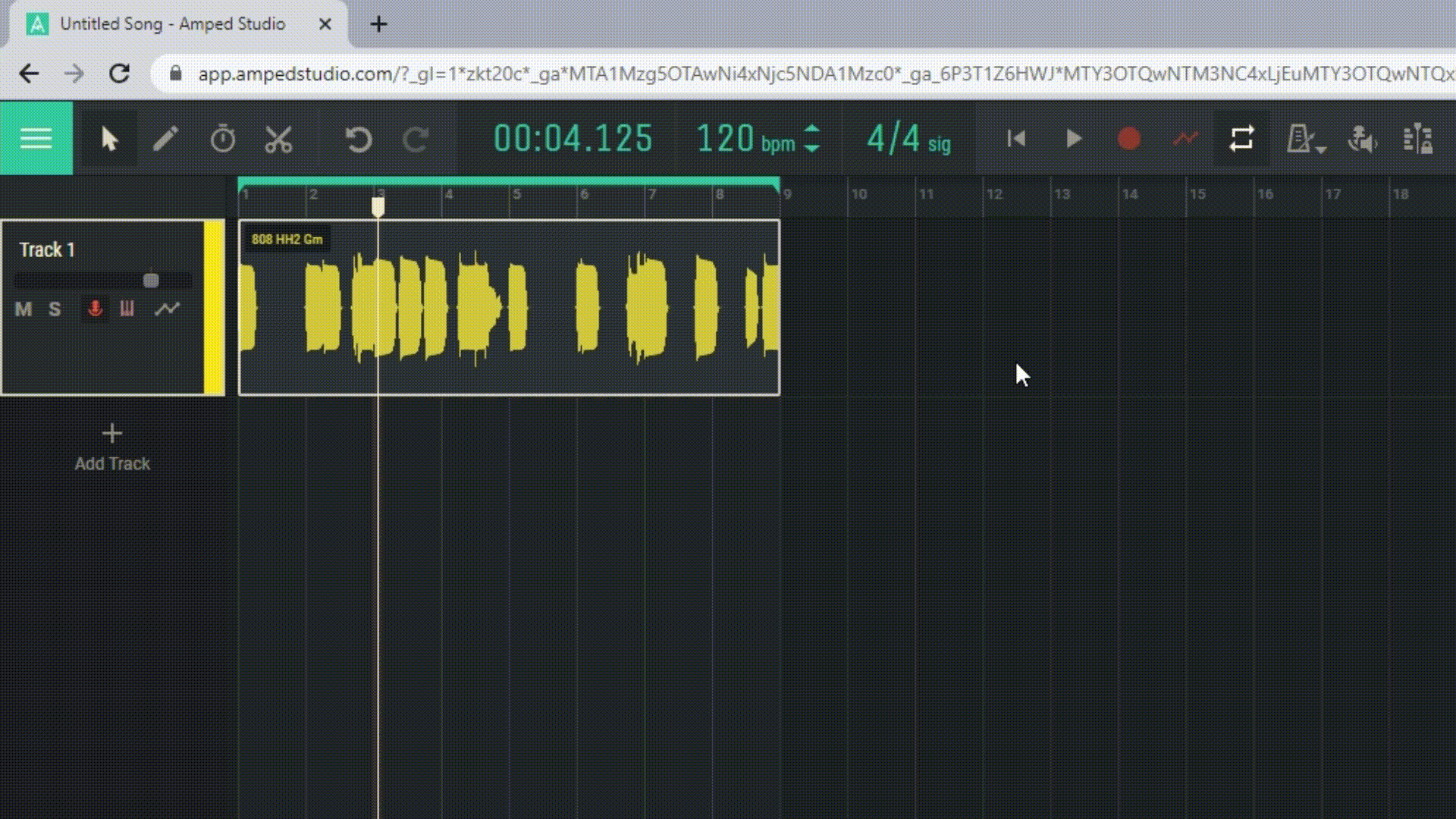Toggle record arm microphone on Track 1
This screenshot has width=1456, height=819.
[x=95, y=309]
